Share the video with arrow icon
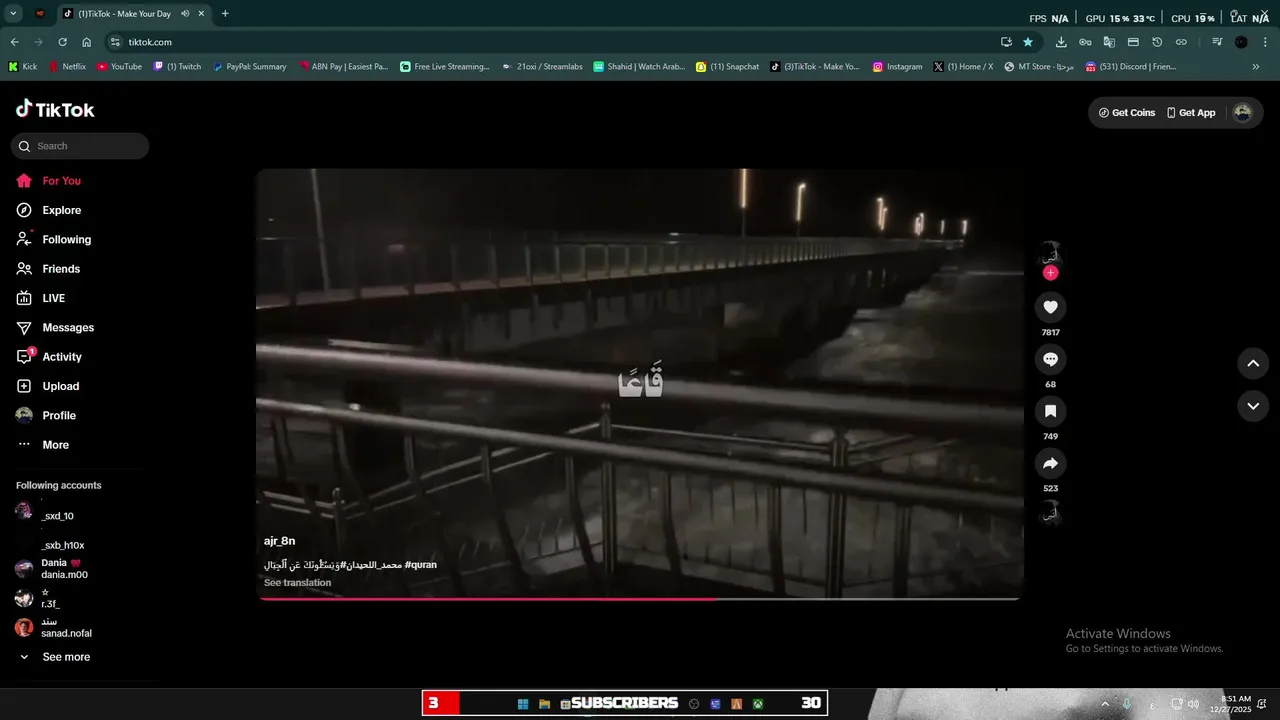The image size is (1280, 720). point(1050,463)
